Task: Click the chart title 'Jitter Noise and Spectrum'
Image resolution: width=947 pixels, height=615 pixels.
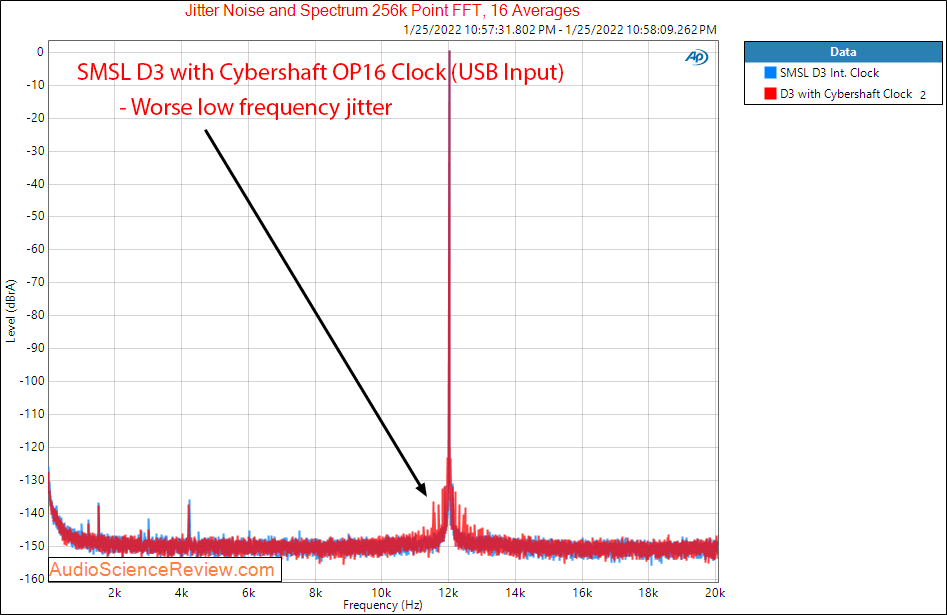Action: coord(382,10)
